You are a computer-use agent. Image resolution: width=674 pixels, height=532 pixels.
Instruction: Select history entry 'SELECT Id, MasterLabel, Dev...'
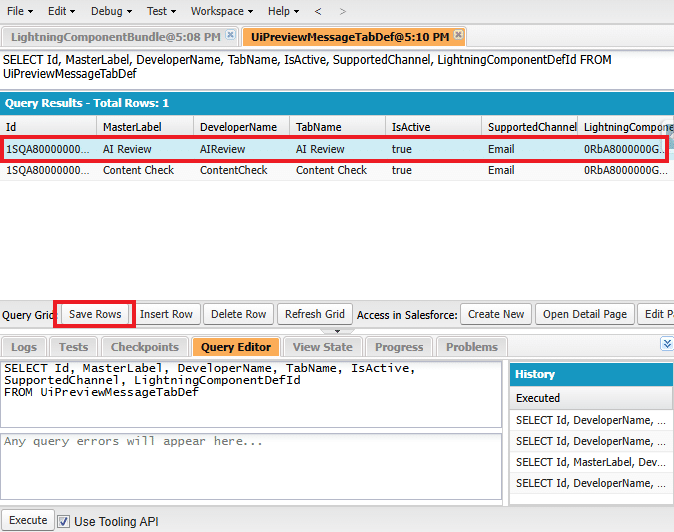591,462
